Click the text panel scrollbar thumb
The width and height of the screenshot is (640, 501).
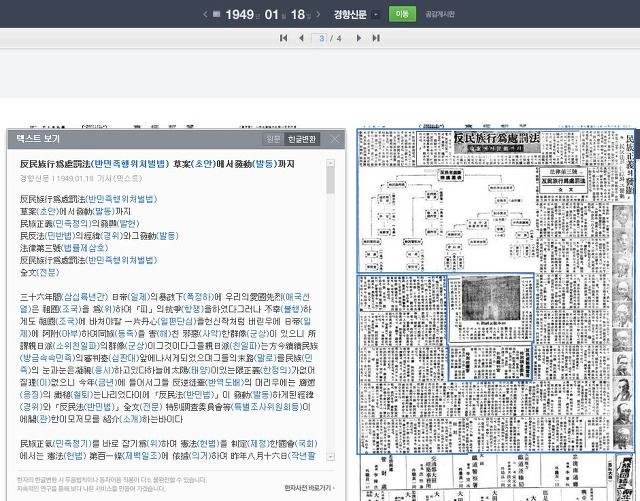tap(331, 180)
